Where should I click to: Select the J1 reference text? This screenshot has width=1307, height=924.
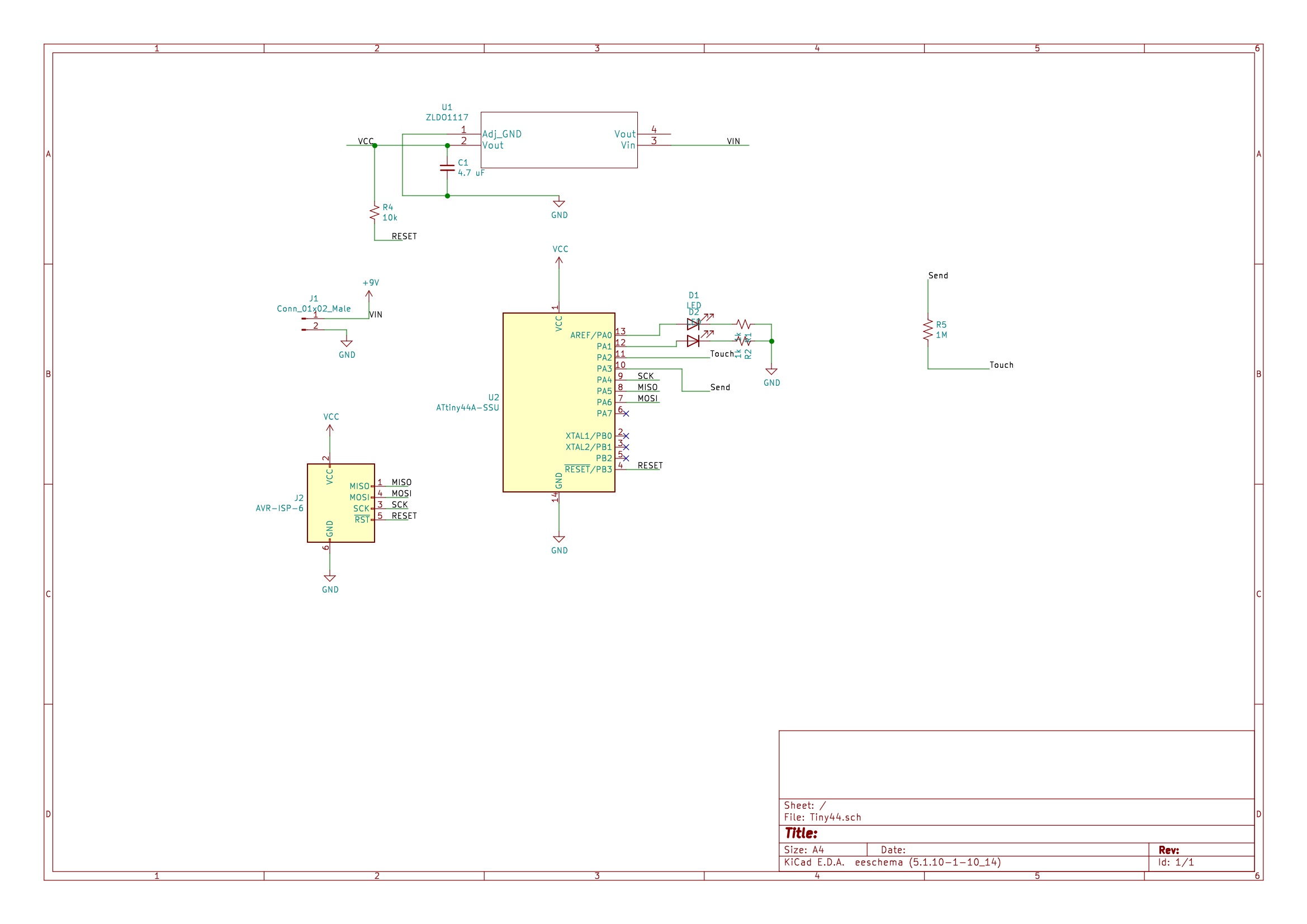(x=314, y=298)
